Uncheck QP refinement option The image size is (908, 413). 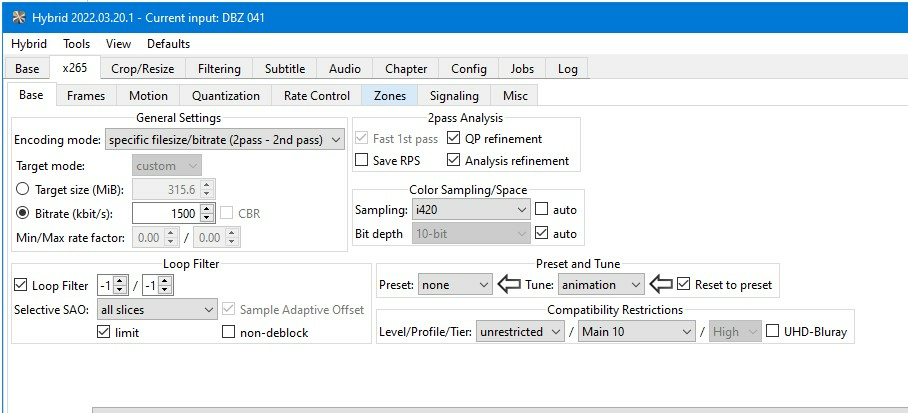[454, 138]
